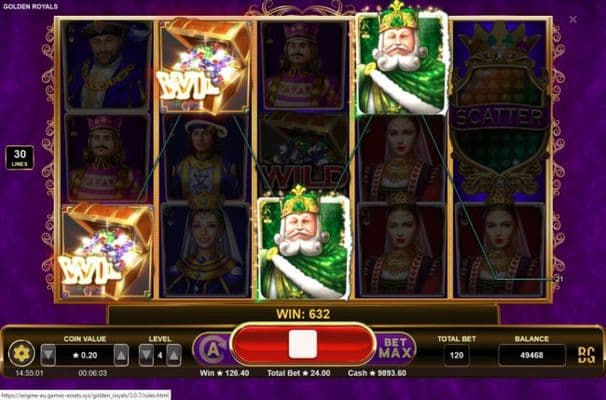Click the WIN: 632 display bar

tap(303, 314)
